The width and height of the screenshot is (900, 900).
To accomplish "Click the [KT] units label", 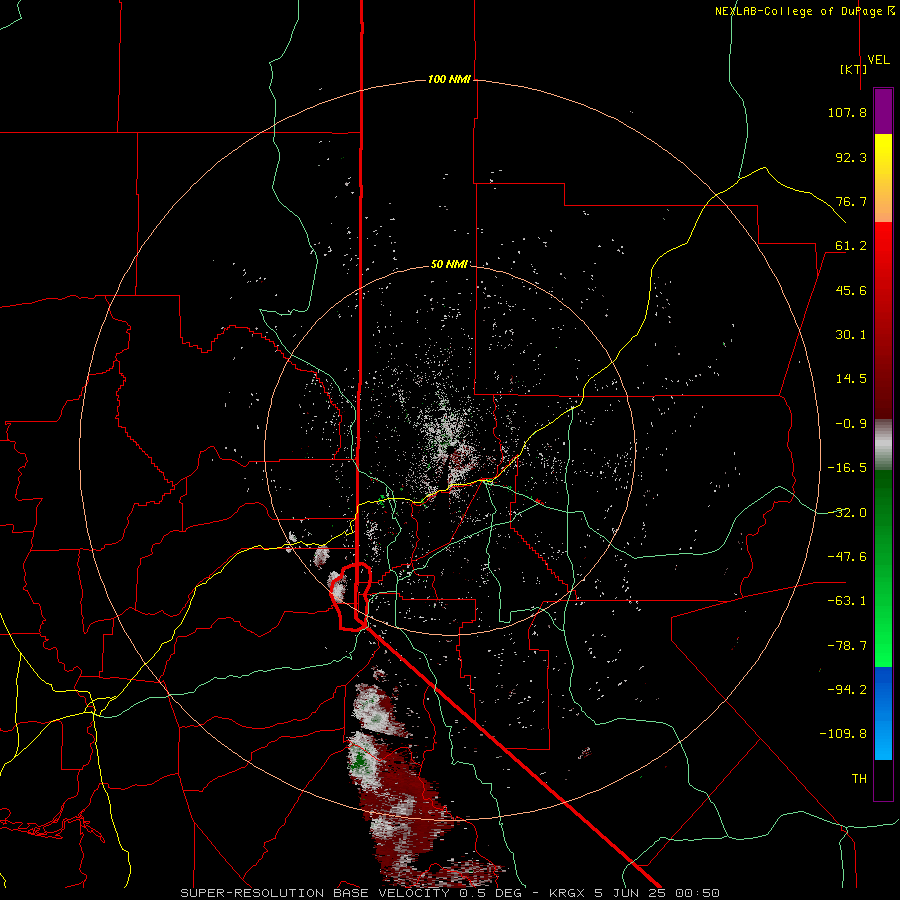I will point(854,69).
